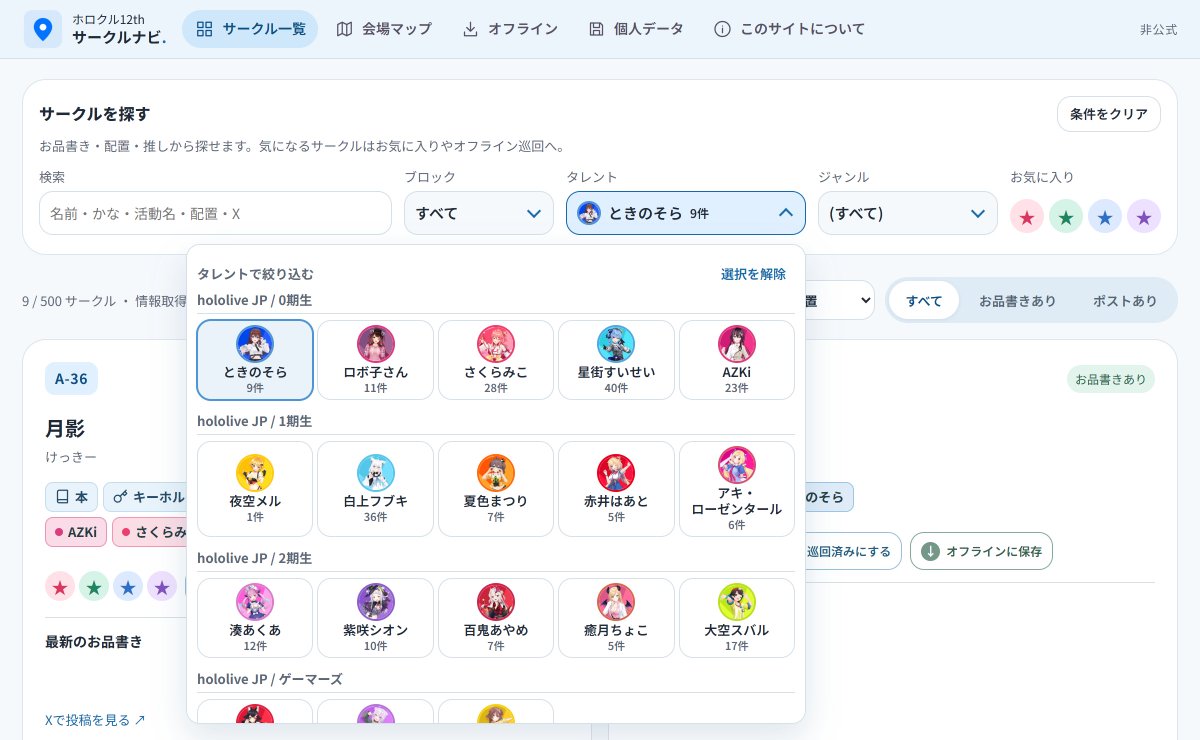Screen dimensions: 1200x740
Task: Open the sort order dropdown
Action: [x=840, y=300]
